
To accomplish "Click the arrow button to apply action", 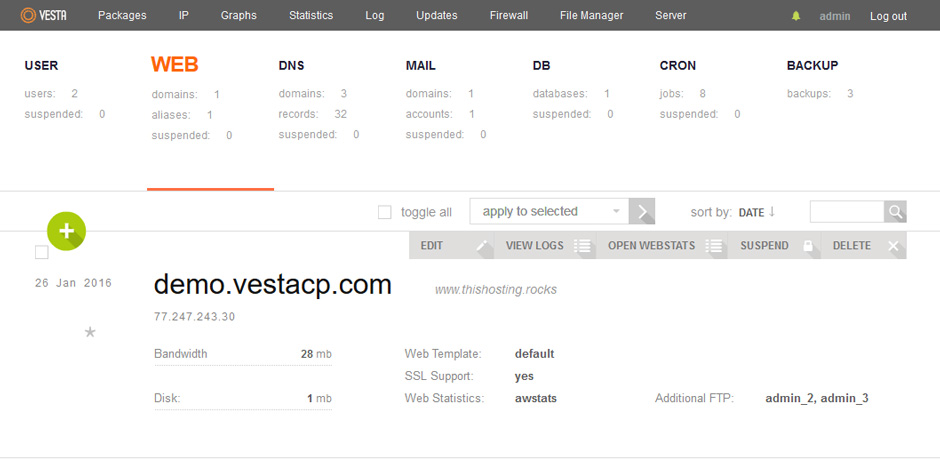I will click(642, 212).
